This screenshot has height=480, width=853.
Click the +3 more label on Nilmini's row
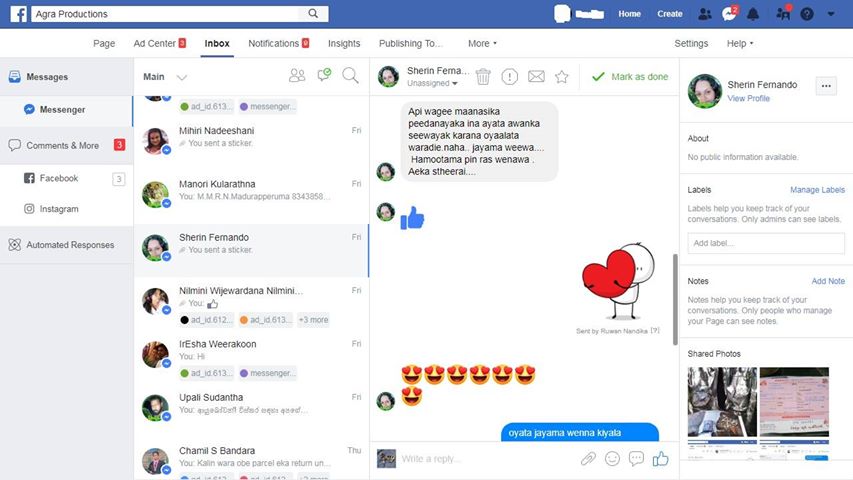313,319
